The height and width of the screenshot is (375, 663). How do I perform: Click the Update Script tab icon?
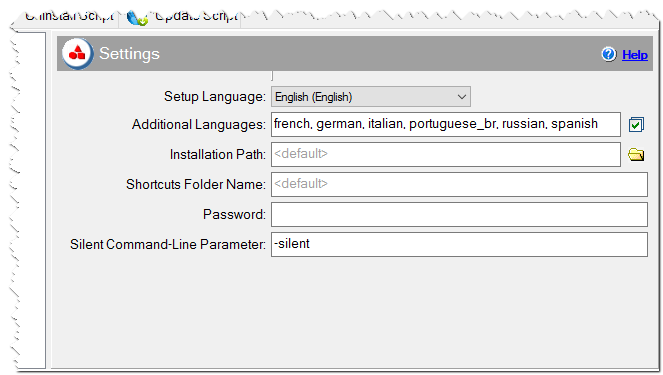[x=137, y=18]
